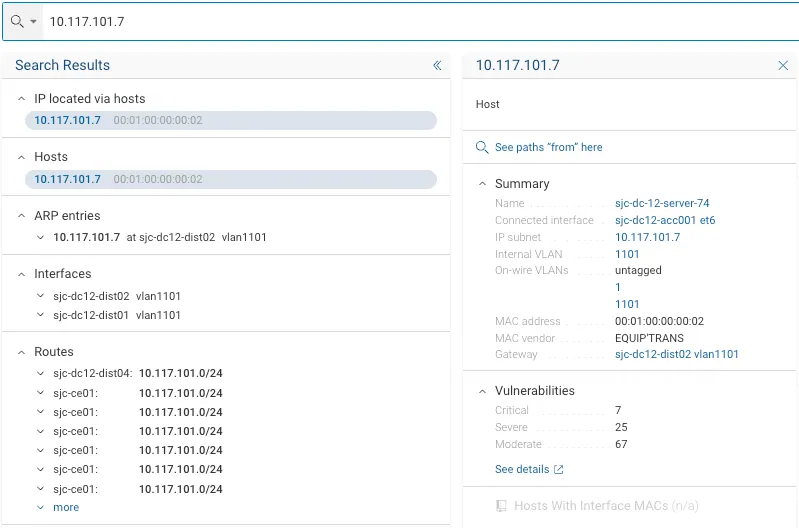The height and width of the screenshot is (528, 799).
Task: Collapse the Search Results panel with double chevron
Action: point(437,65)
